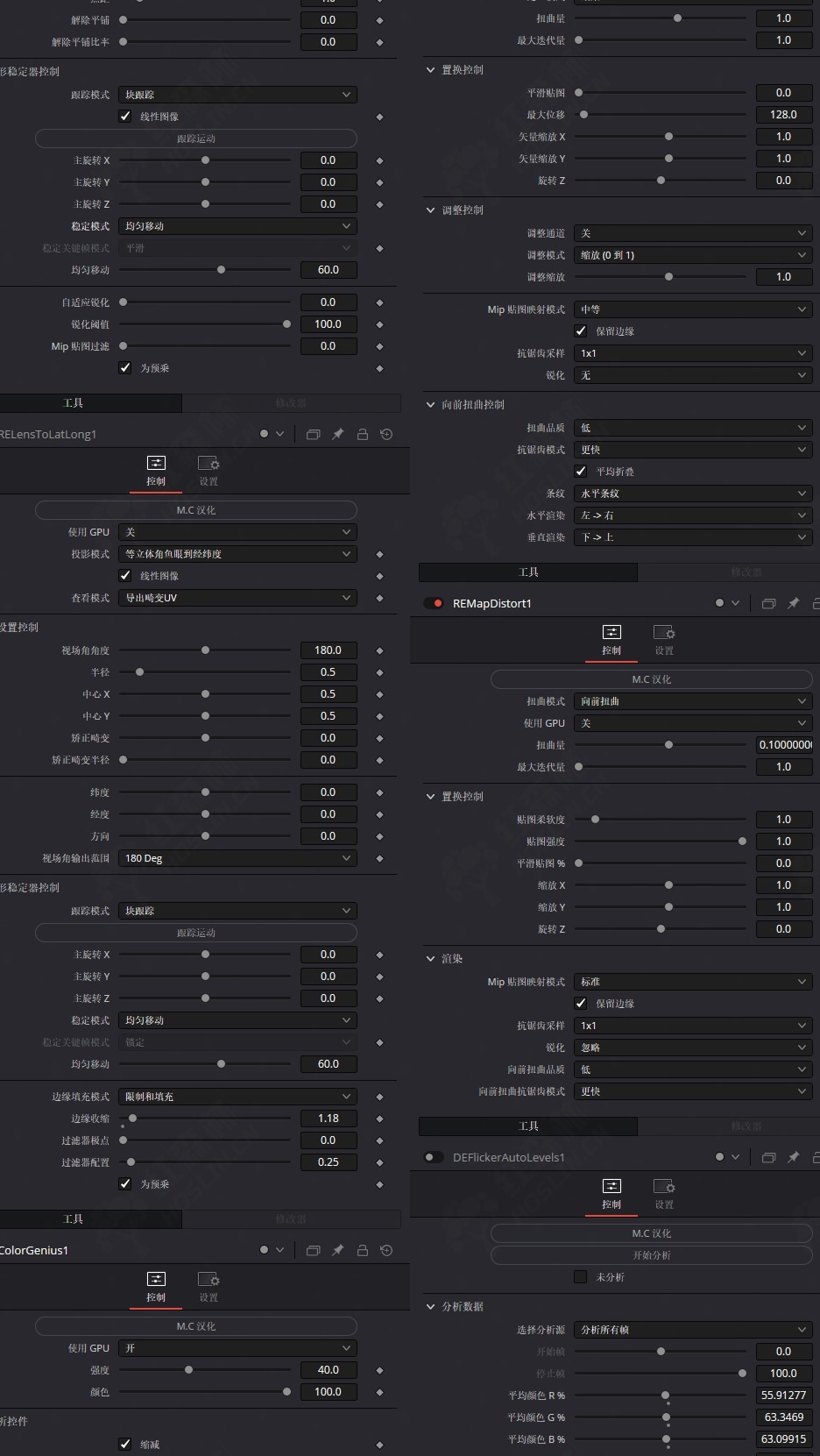
Task: Click keyframe diamond next to ColorGenius1 强度
Action: point(379,1370)
